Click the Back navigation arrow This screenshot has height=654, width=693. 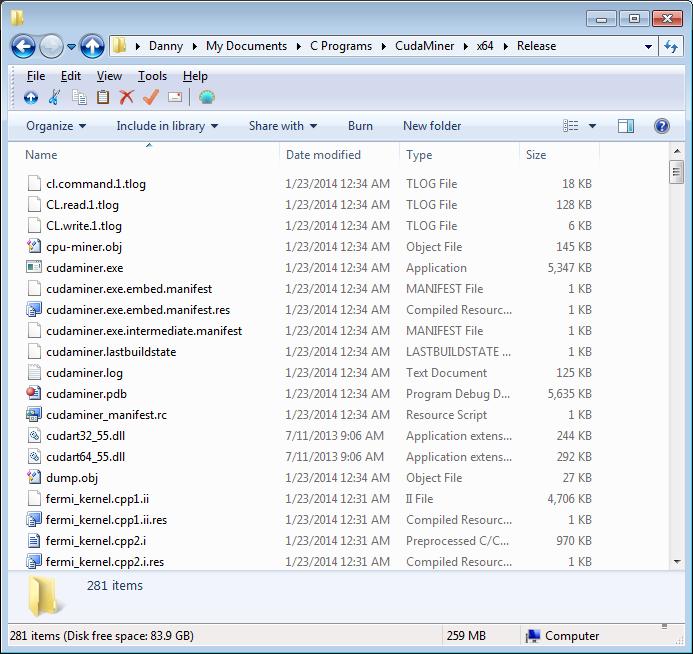coord(23,46)
